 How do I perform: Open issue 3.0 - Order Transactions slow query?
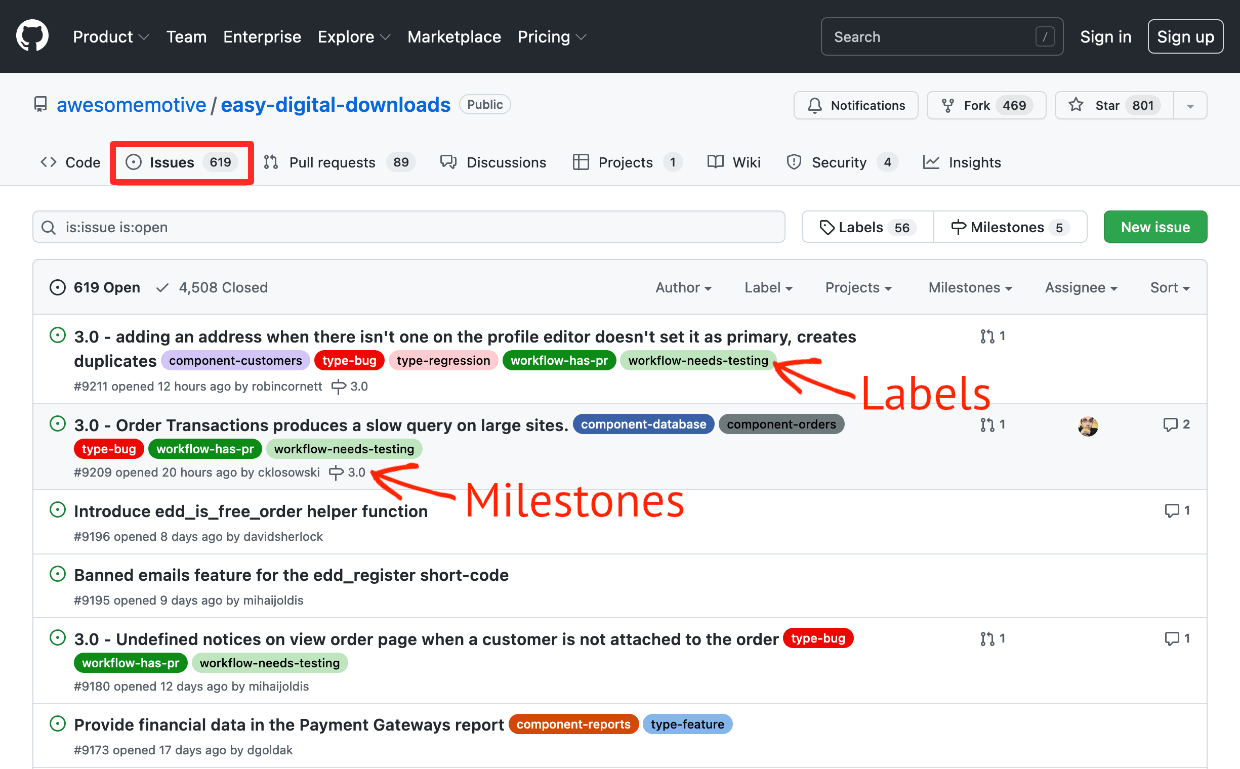coord(321,426)
